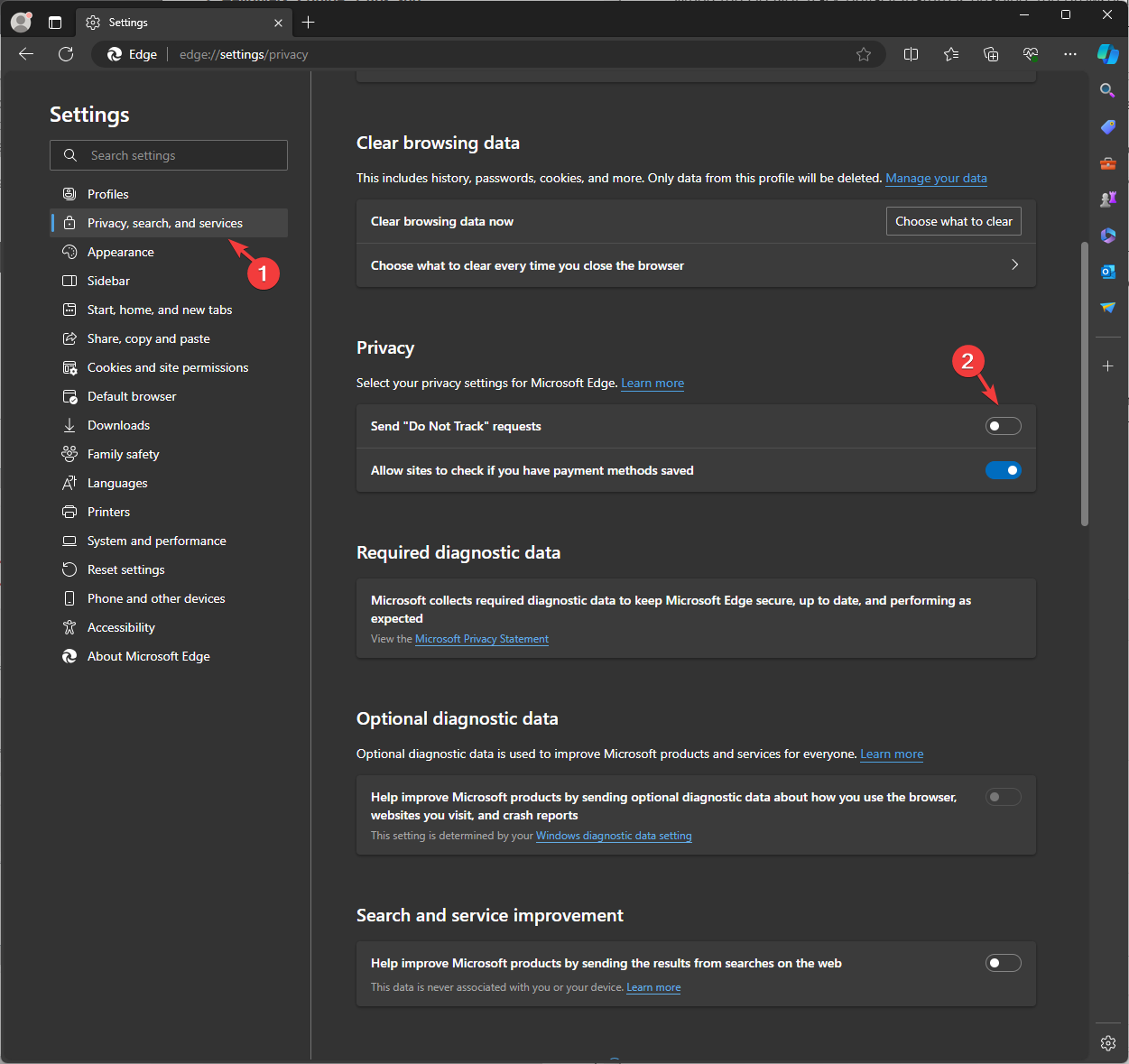This screenshot has width=1129, height=1064.
Task: Open Browser essentials heart icon
Action: tap(1031, 54)
